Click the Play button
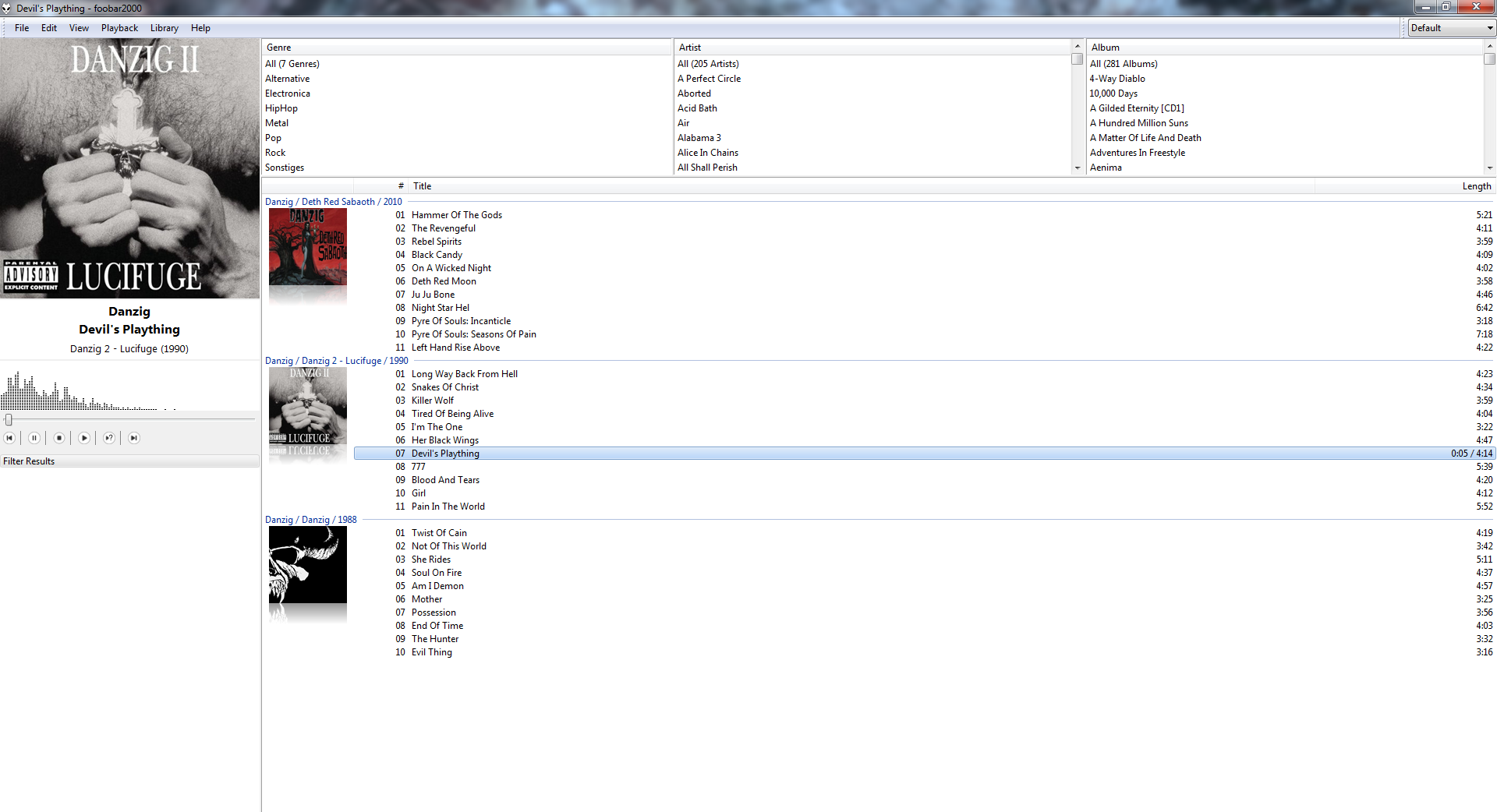This screenshot has width=1497, height=812. tap(84, 438)
